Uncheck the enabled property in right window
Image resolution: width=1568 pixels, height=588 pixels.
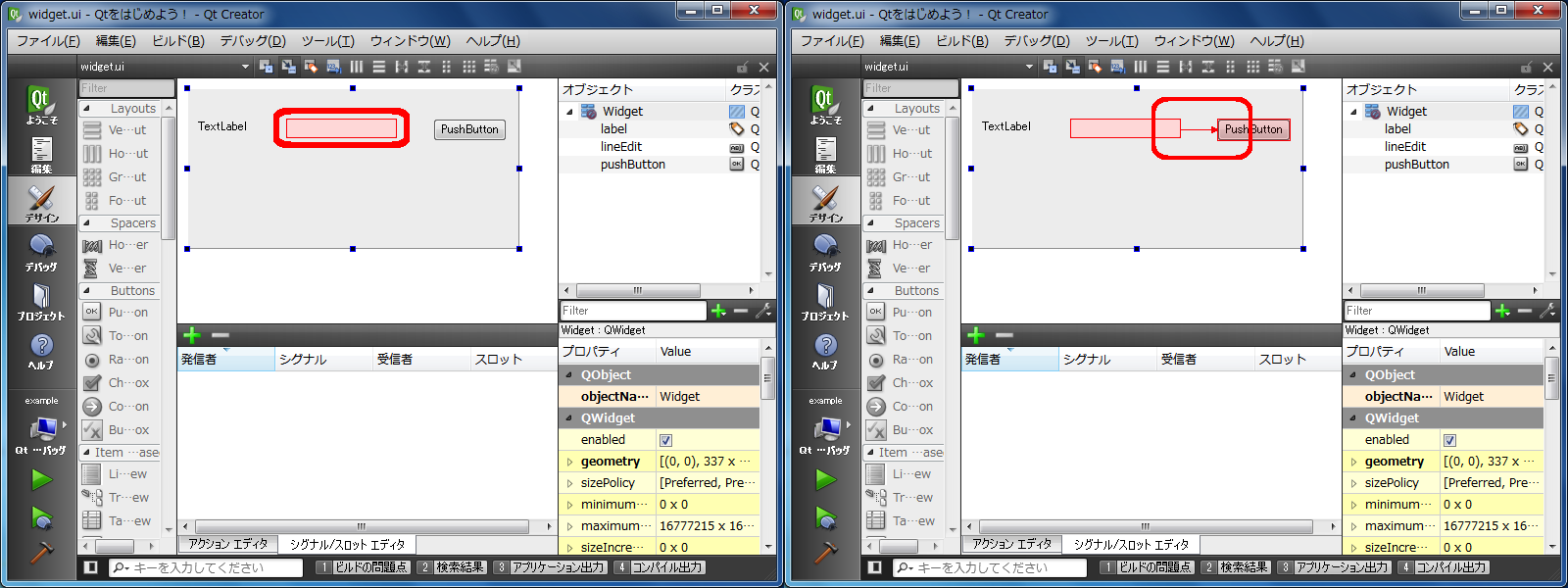(1449, 440)
